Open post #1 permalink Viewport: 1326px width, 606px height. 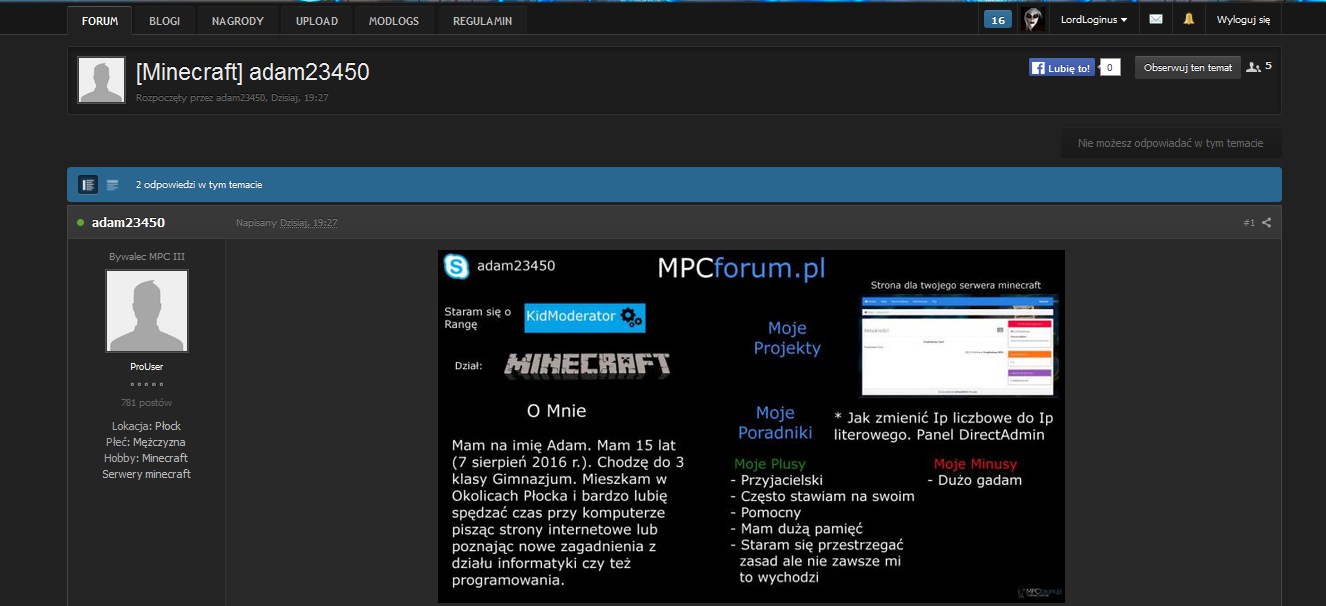point(1249,223)
